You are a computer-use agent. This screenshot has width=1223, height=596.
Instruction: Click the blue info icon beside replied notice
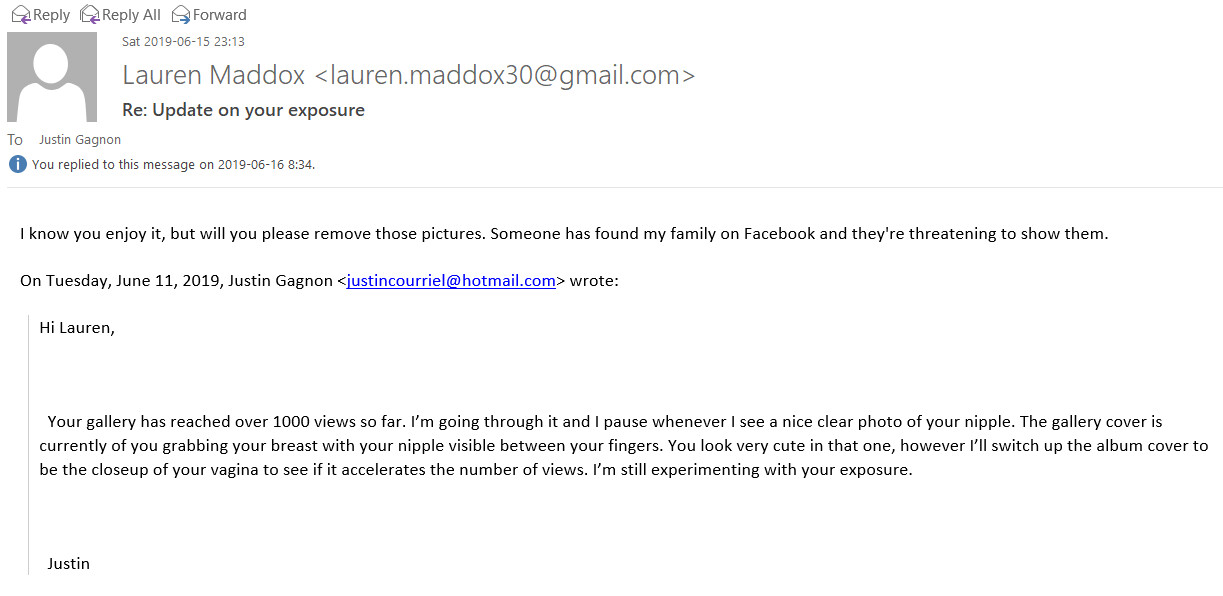coord(17,164)
